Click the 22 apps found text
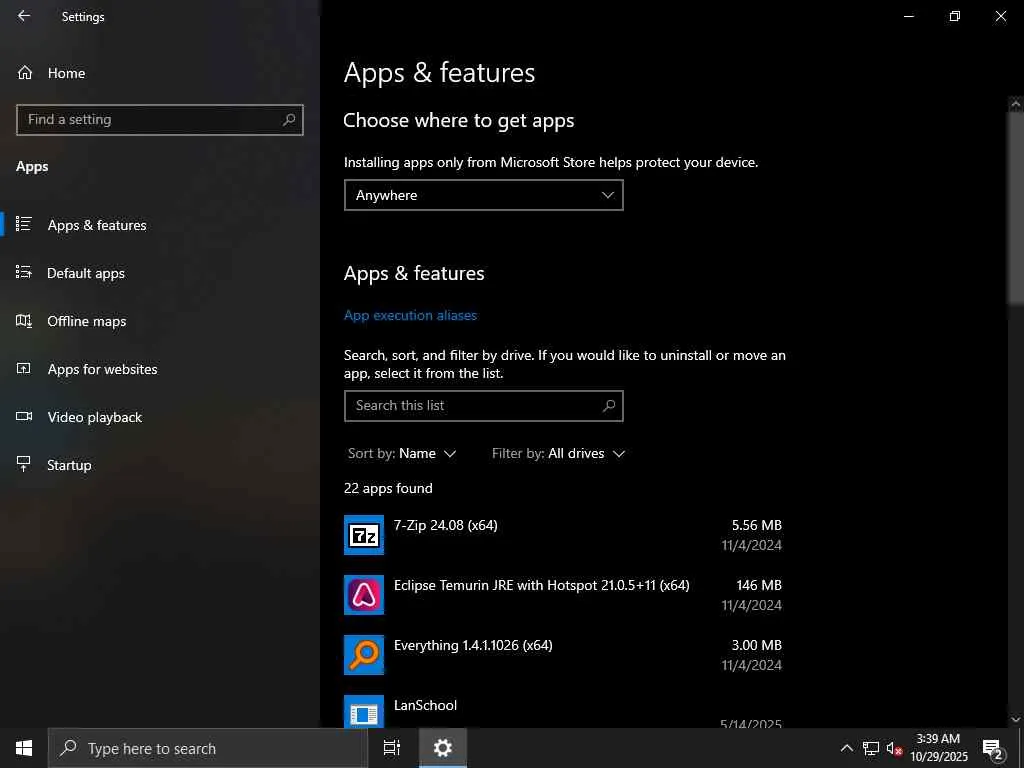Viewport: 1024px width, 768px height. click(x=388, y=488)
